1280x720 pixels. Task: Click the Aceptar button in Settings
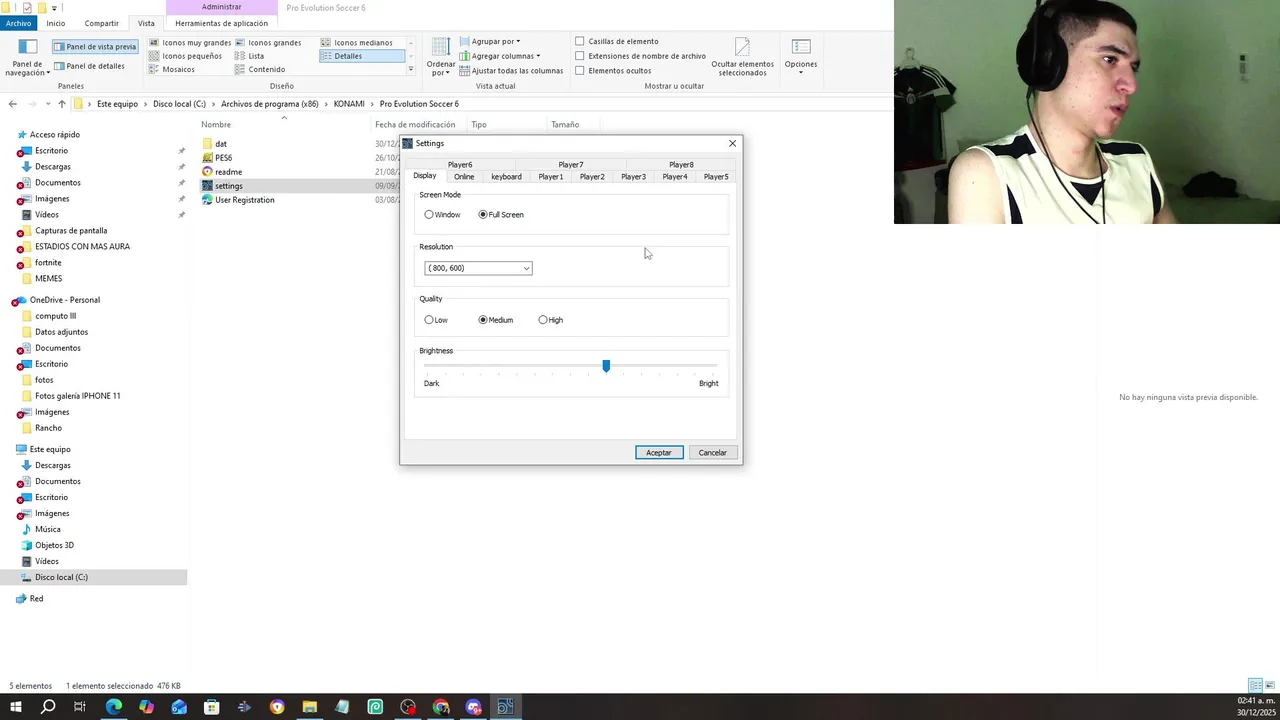pyautogui.click(x=659, y=453)
